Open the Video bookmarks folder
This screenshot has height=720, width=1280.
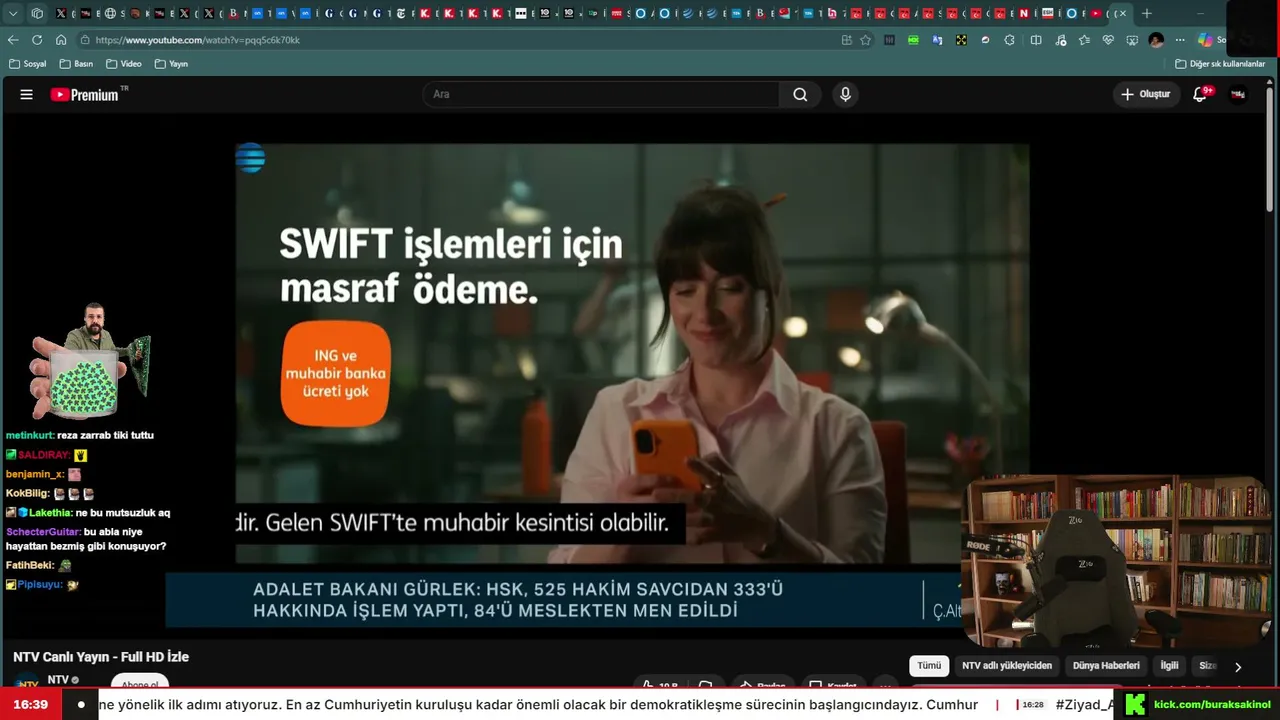tap(123, 64)
